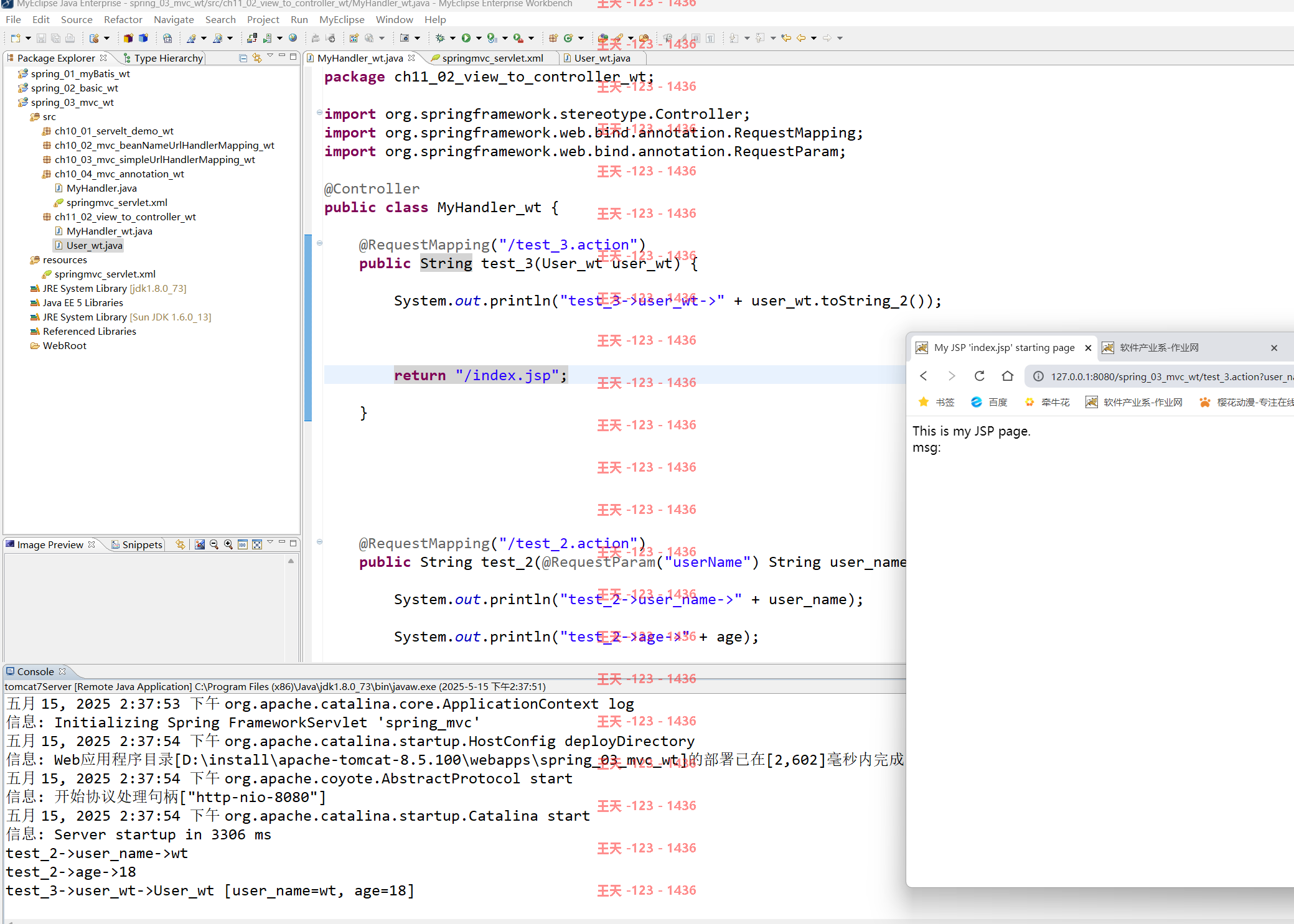The image size is (1294, 924).
Task: Toggle Link with Editor in Package Explorer
Action: click(x=257, y=58)
